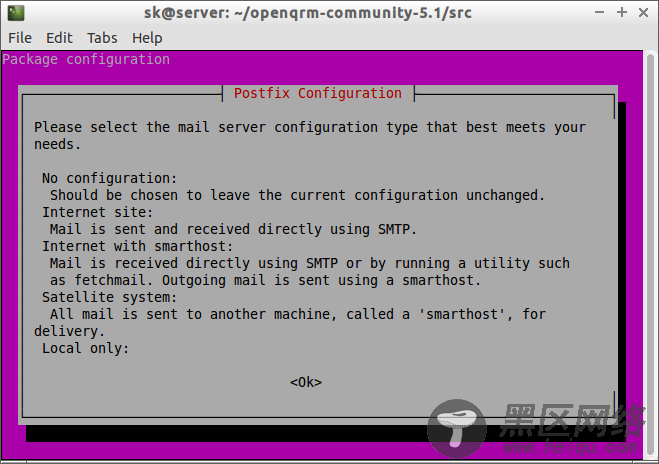The width and height of the screenshot is (659, 464).
Task: Click the line starting 'Should be chosen to leave'
Action: (x=297, y=195)
